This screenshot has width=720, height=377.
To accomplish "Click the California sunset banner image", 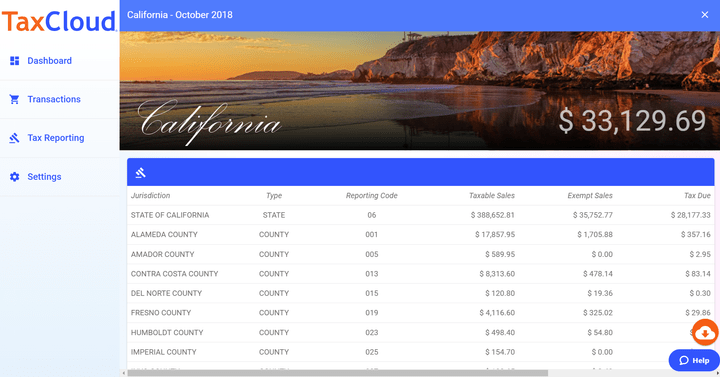I will pyautogui.click(x=420, y=90).
